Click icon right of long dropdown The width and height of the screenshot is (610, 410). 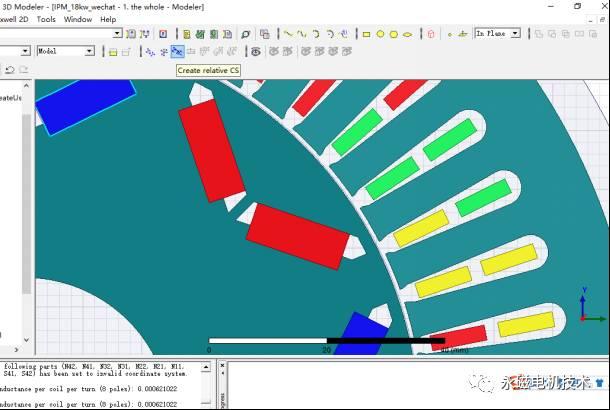tap(131, 34)
